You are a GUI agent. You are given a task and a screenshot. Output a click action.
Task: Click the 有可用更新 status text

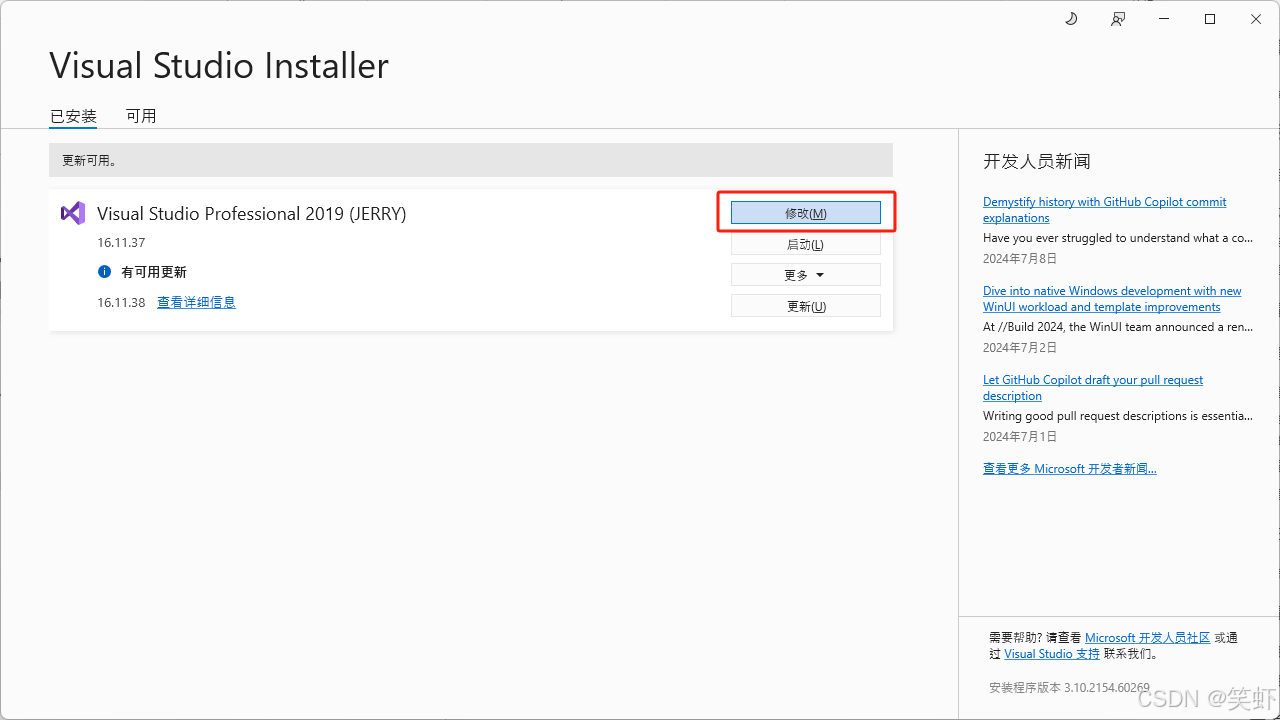pos(154,272)
